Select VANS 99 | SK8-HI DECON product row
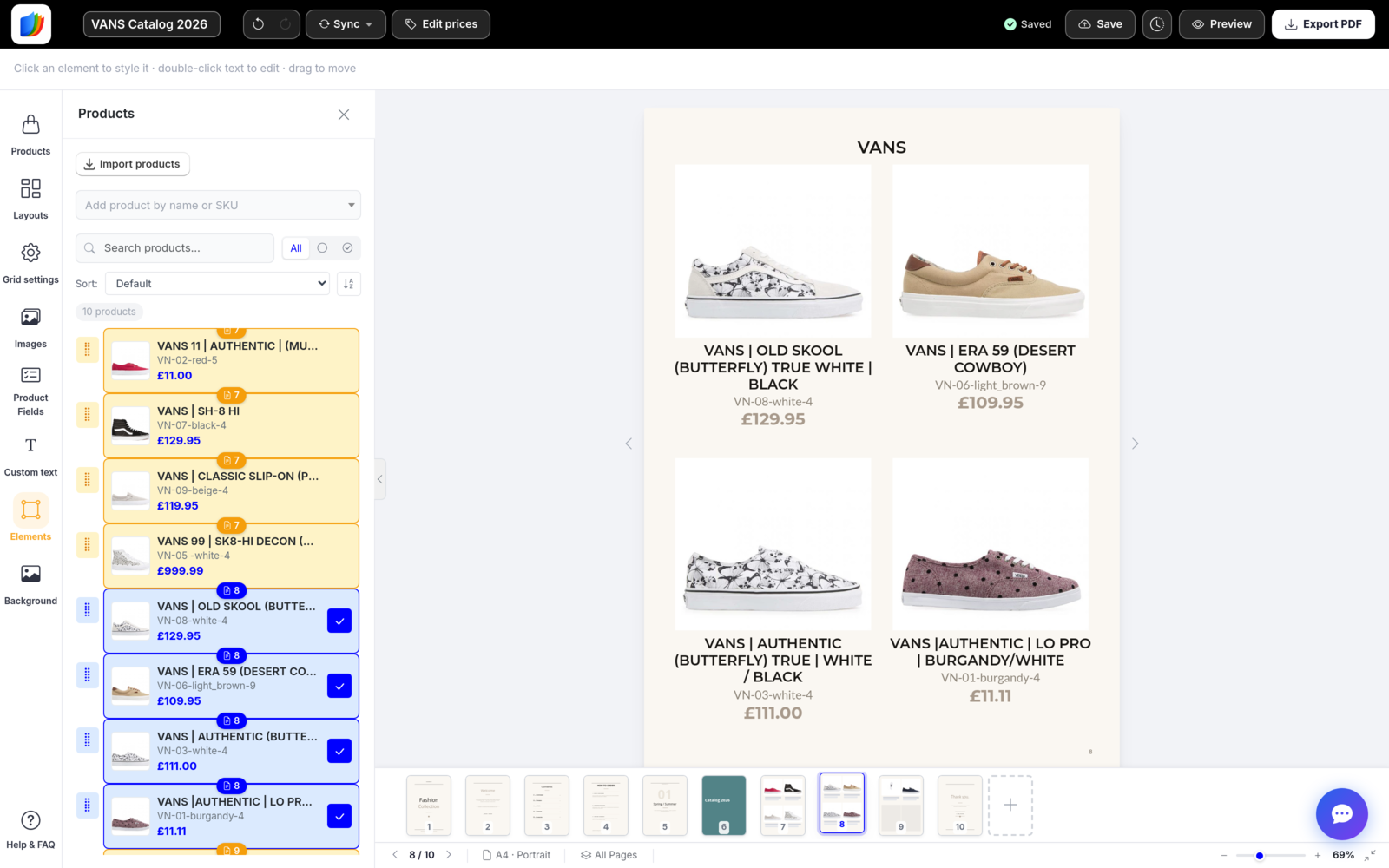 coord(231,556)
